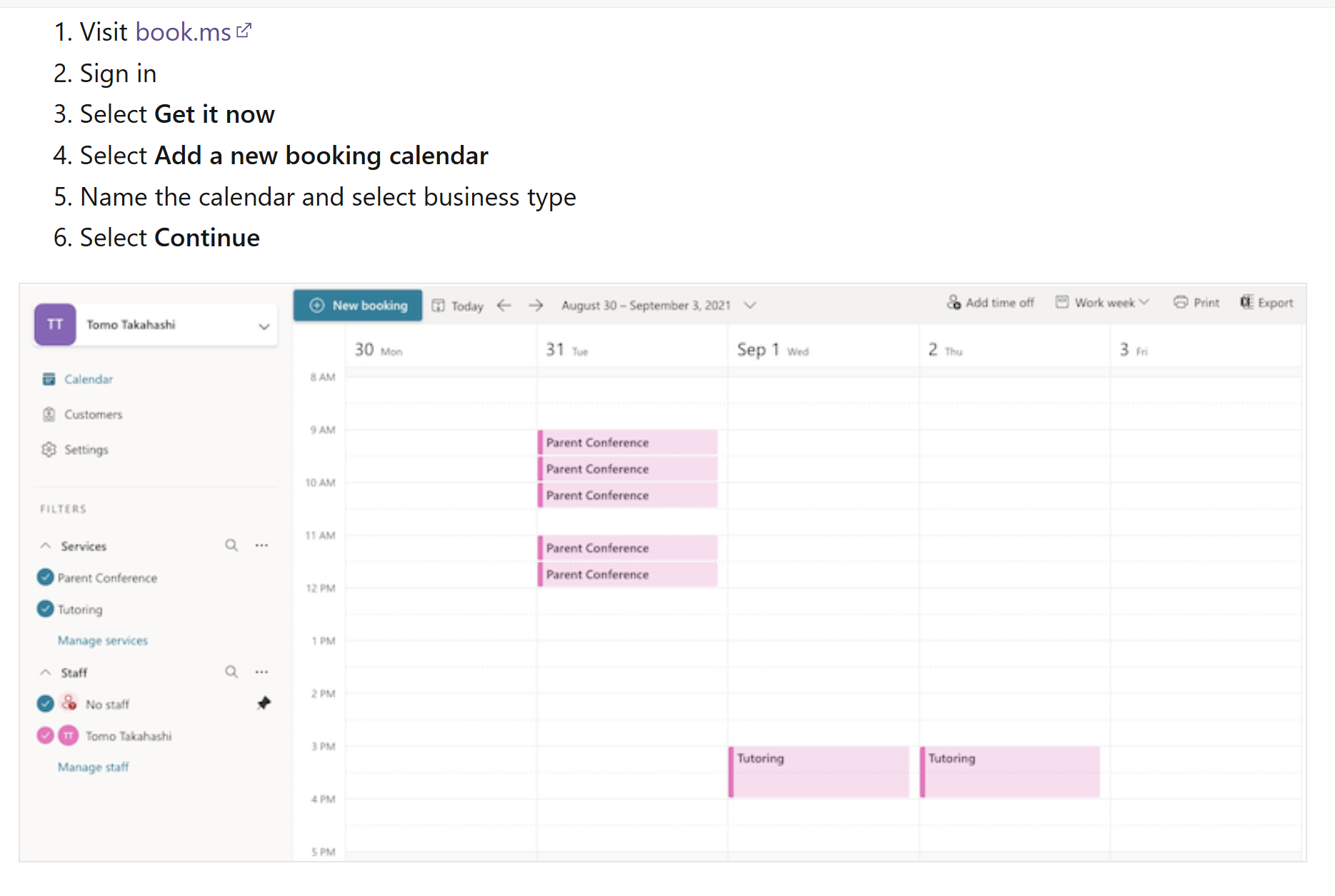Search services with magnifier icon
Screen dimensions: 1335x896
pyautogui.click(x=231, y=545)
